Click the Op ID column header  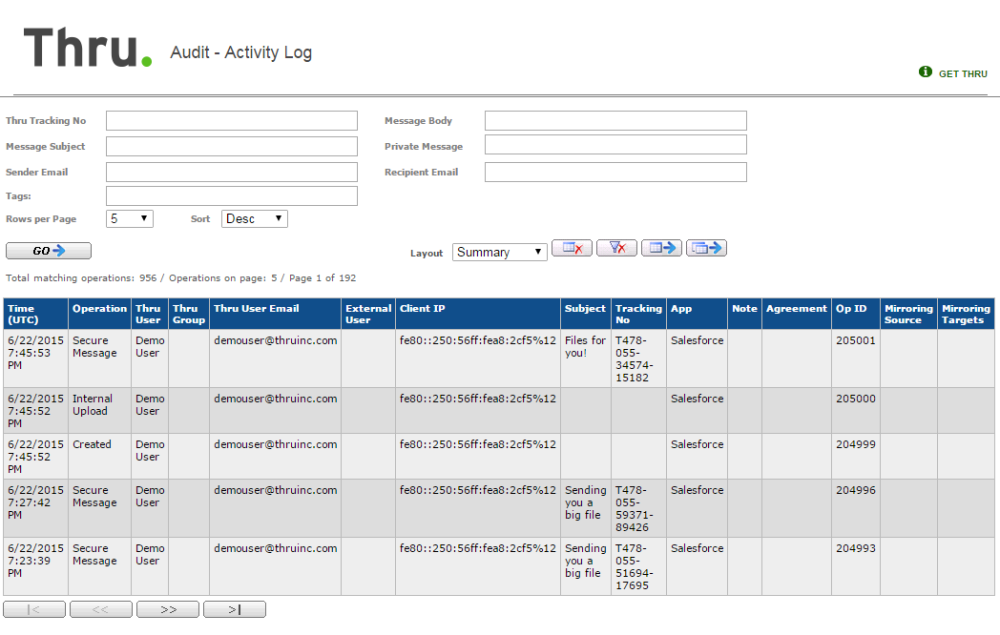tap(856, 314)
